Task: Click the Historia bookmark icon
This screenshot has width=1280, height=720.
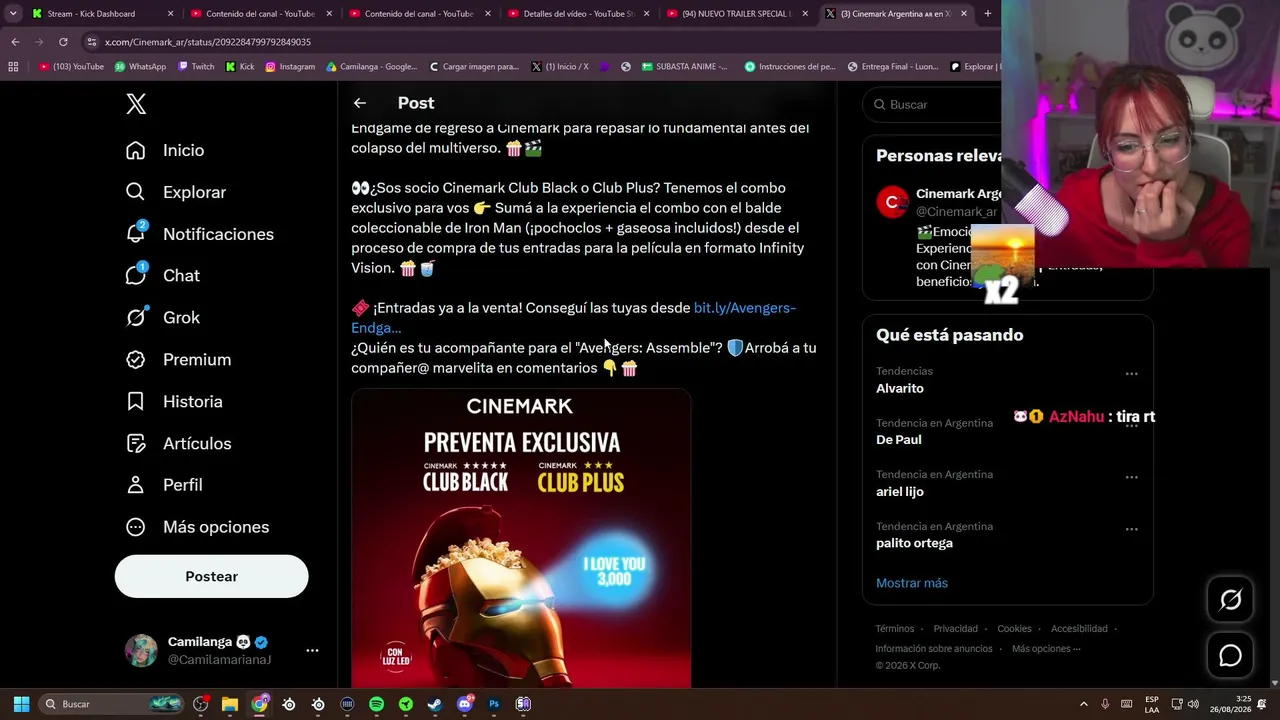Action: click(x=136, y=401)
